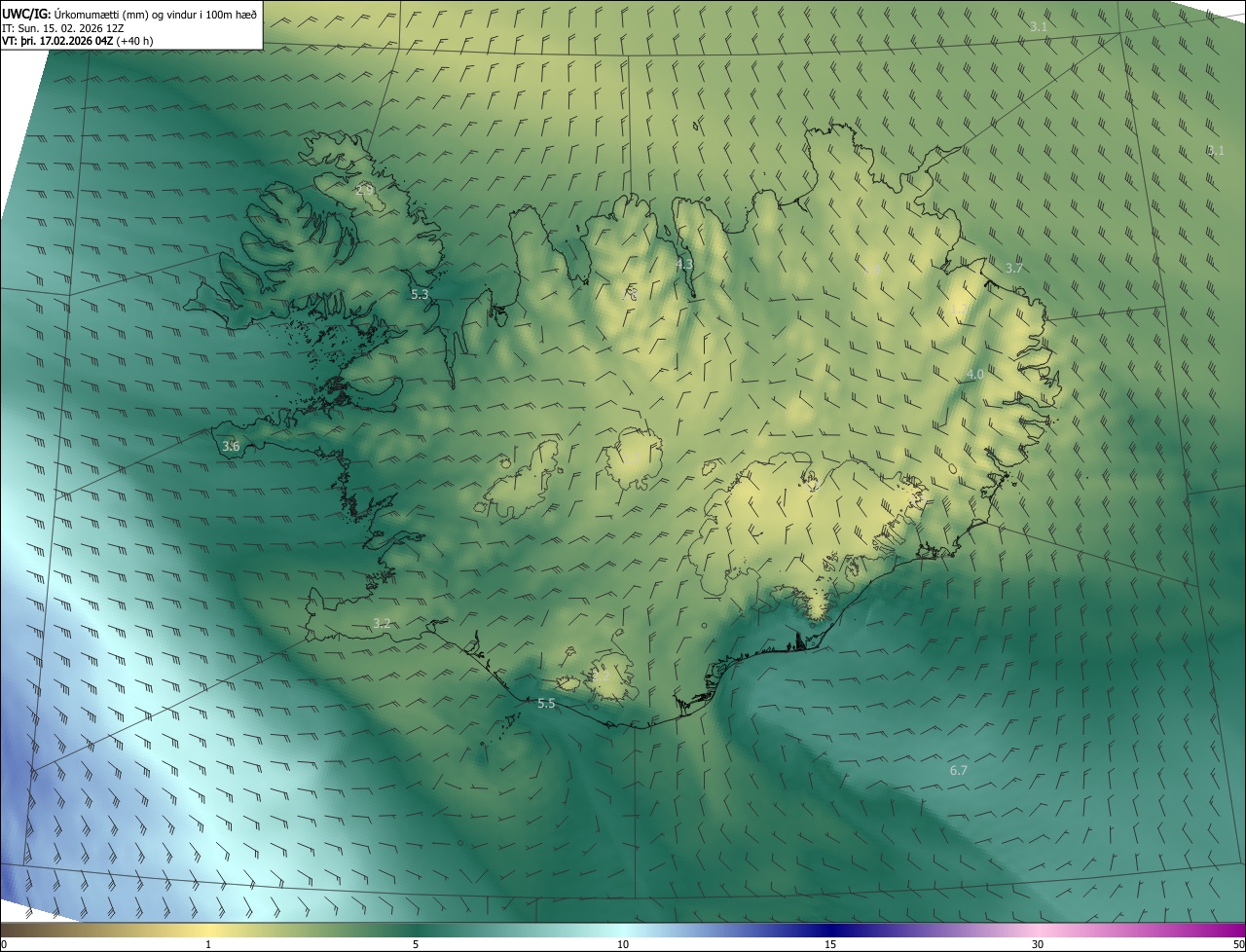
Task: Click the color scale tick label 10
Action: 623,944
